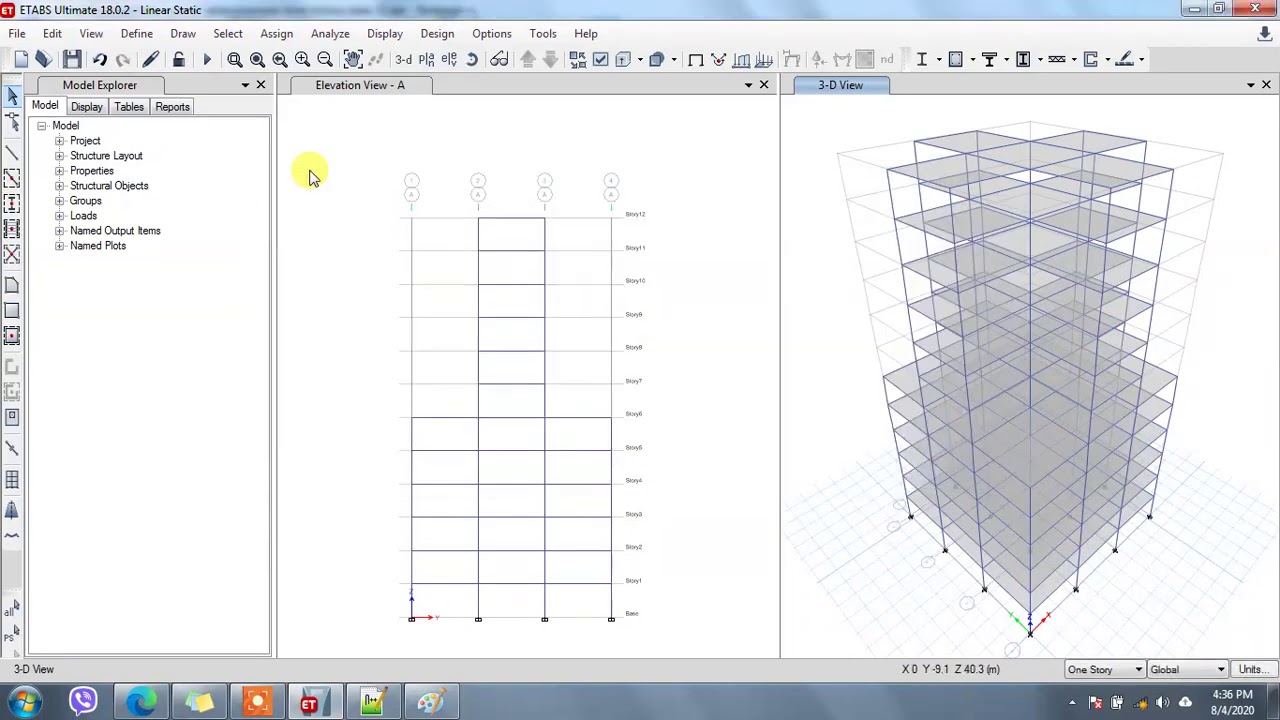Open the File menu
The image size is (1280, 720).
tap(17, 33)
